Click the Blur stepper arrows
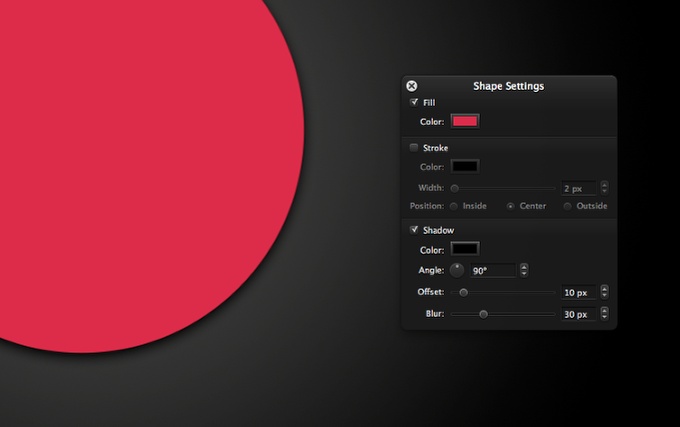Image resolution: width=680 pixels, height=427 pixels. [604, 314]
